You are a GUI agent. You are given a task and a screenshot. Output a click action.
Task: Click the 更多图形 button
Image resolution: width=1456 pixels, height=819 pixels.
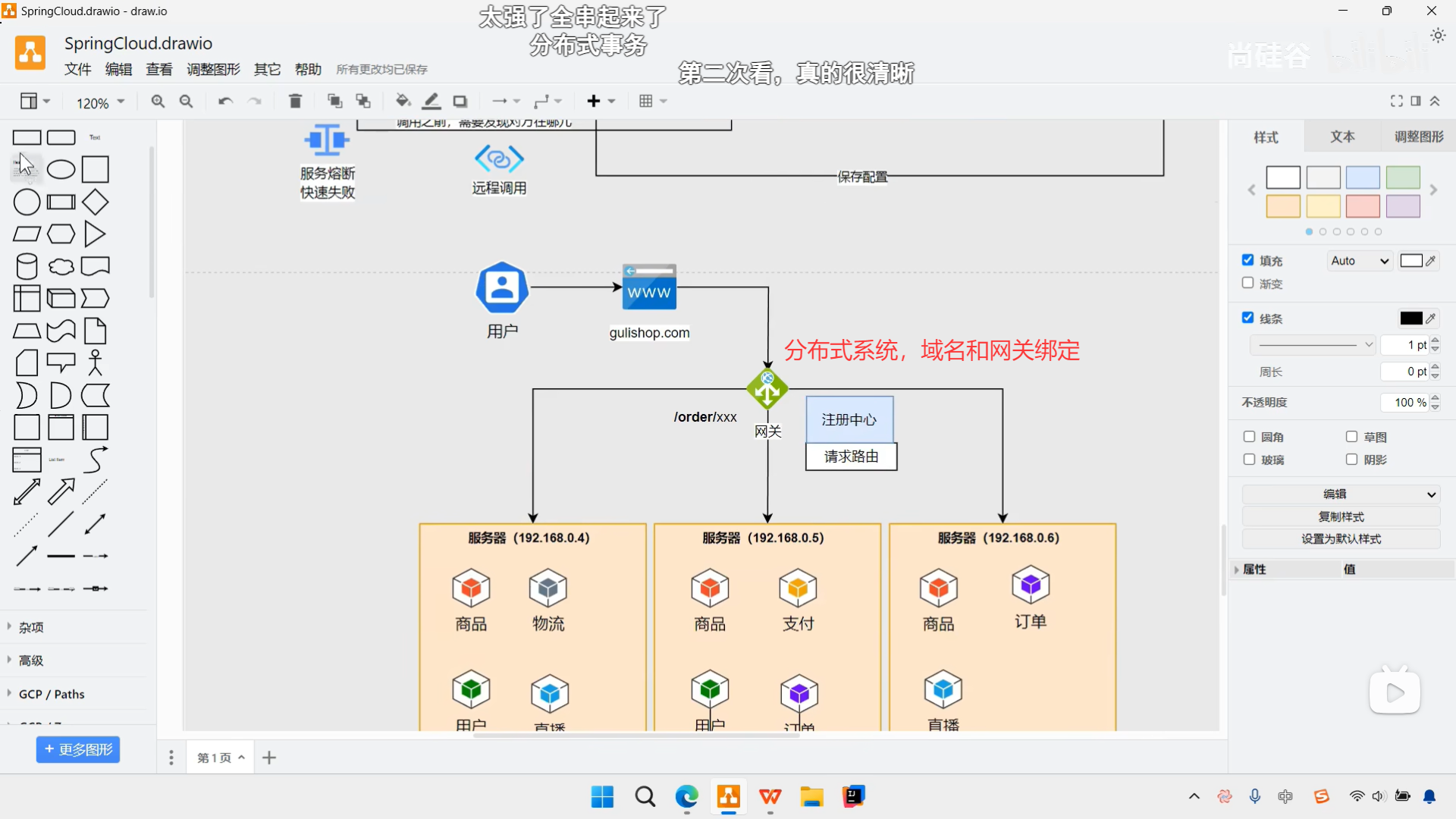coord(77,749)
